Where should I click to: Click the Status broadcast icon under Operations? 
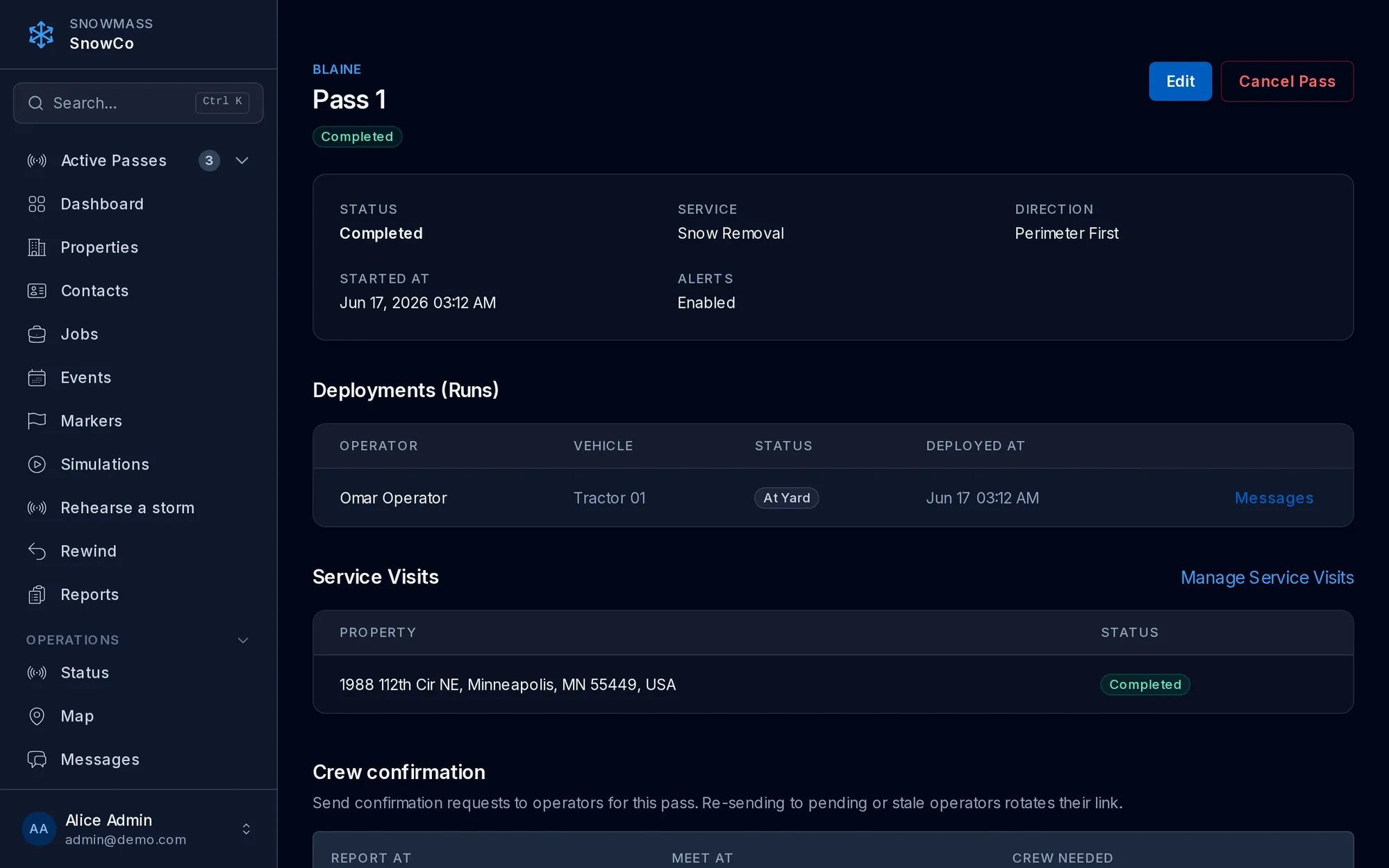click(x=37, y=673)
